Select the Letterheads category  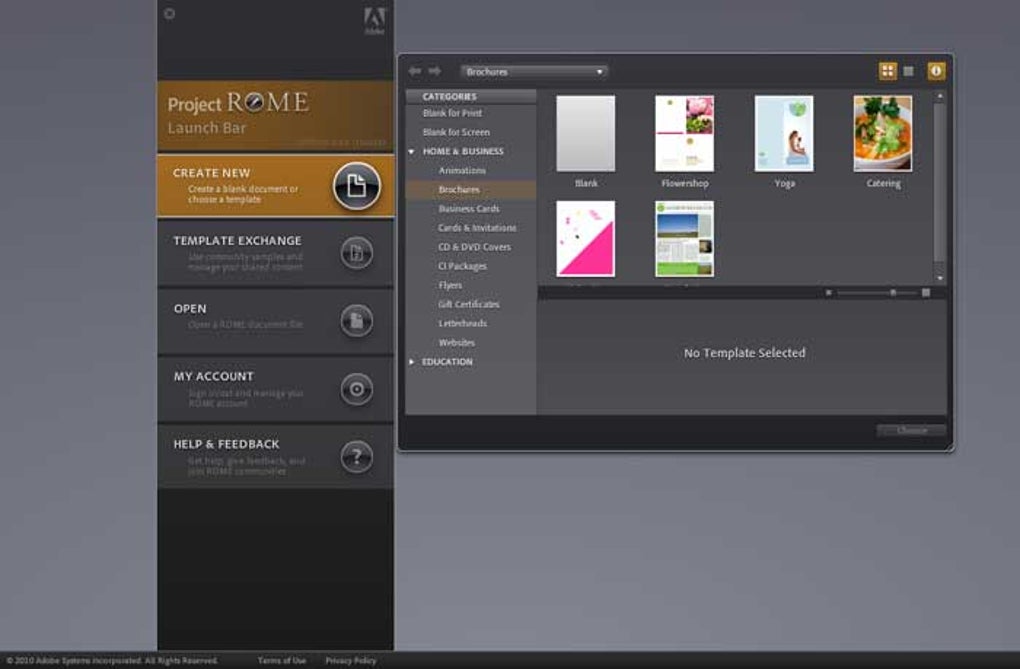pyautogui.click(x=463, y=323)
